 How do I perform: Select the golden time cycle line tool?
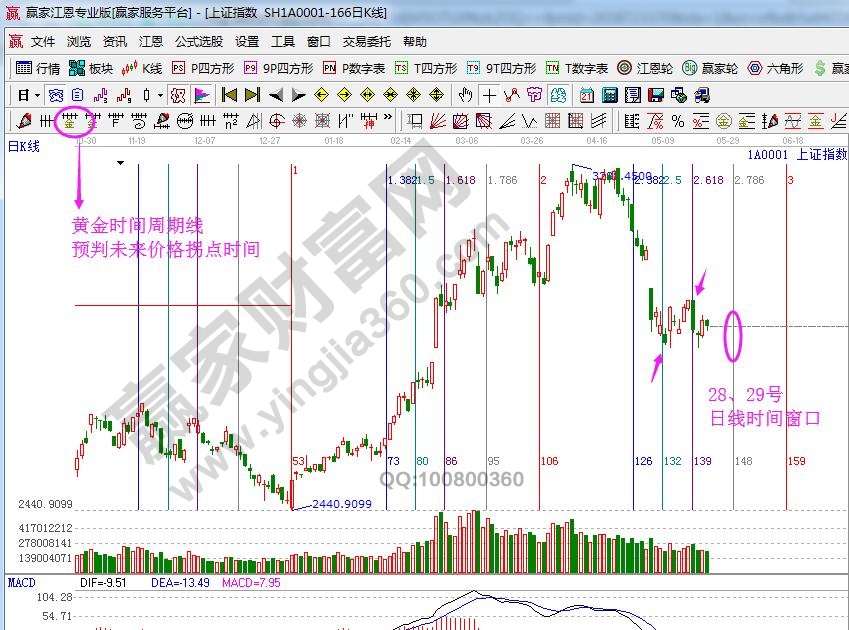pyautogui.click(x=70, y=121)
